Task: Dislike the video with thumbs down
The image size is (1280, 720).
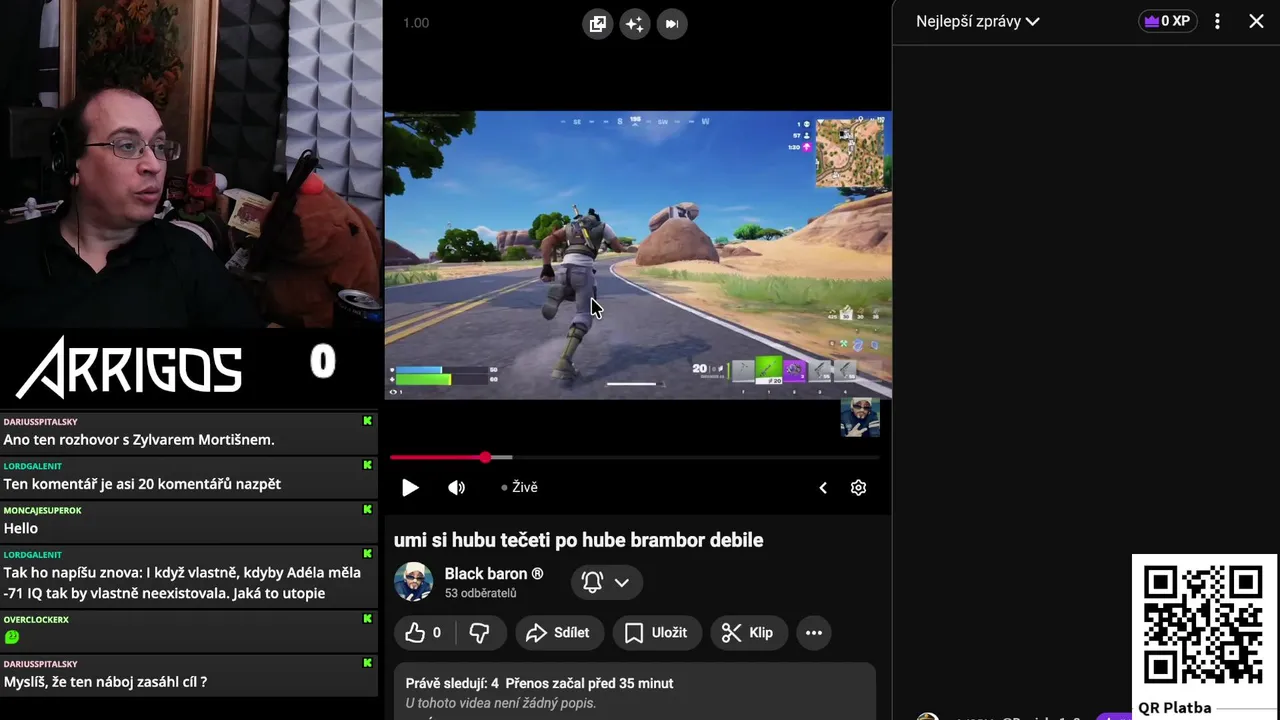Action: (480, 633)
